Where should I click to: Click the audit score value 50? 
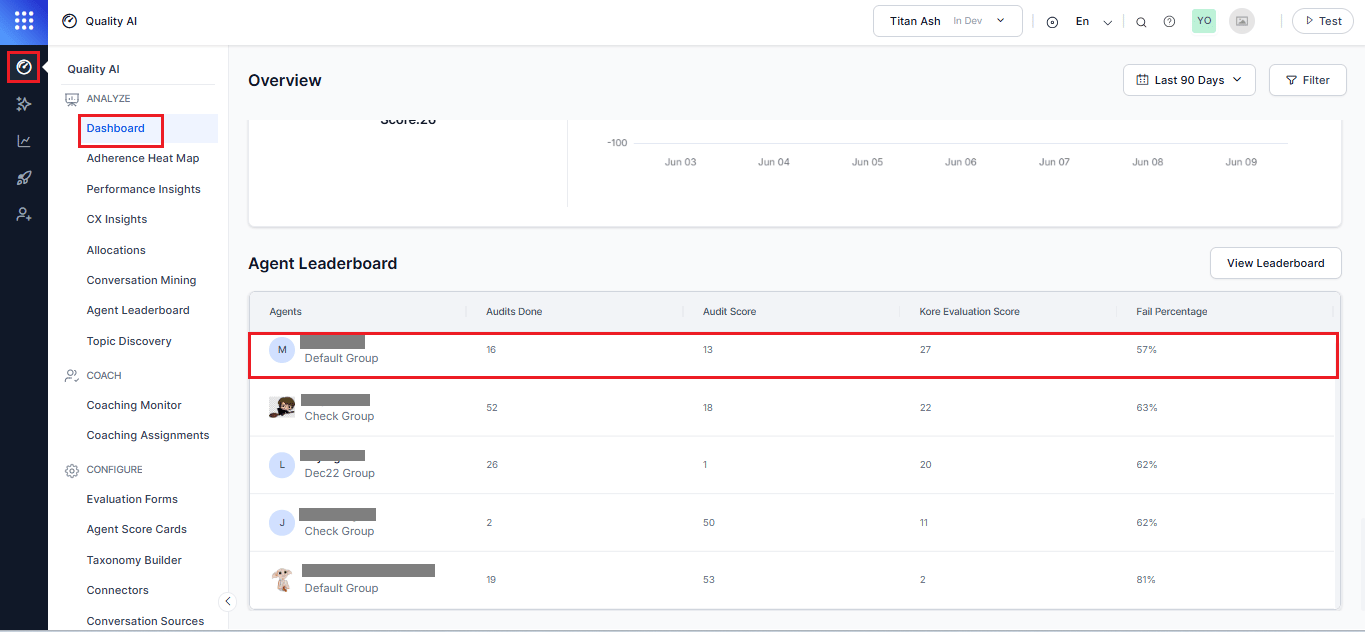point(709,523)
